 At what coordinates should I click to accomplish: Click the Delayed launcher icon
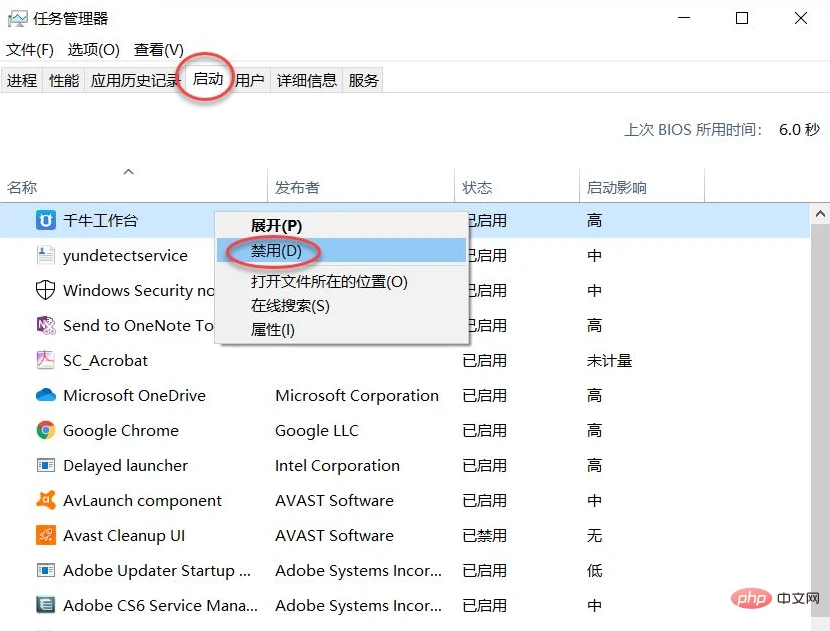click(46, 465)
